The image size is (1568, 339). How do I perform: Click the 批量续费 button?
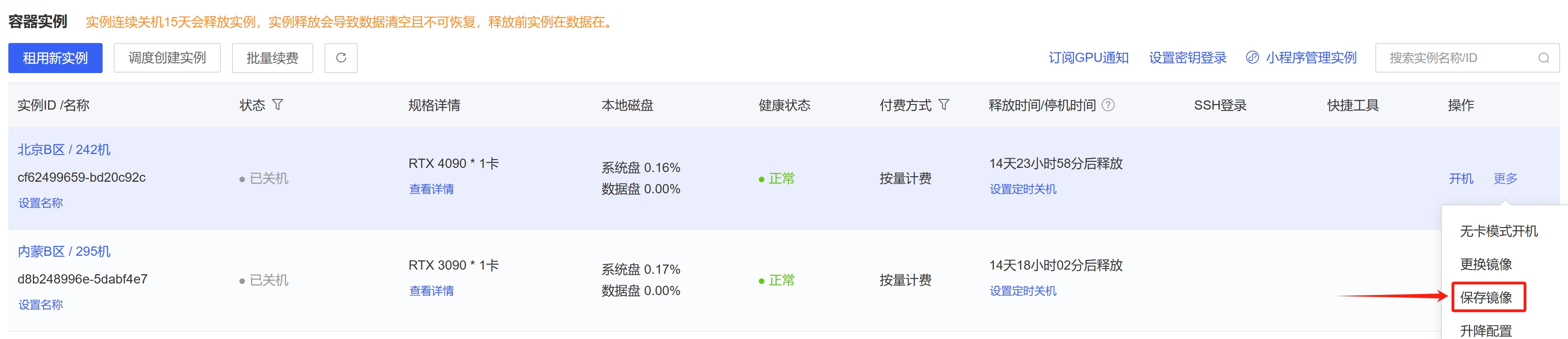click(273, 58)
